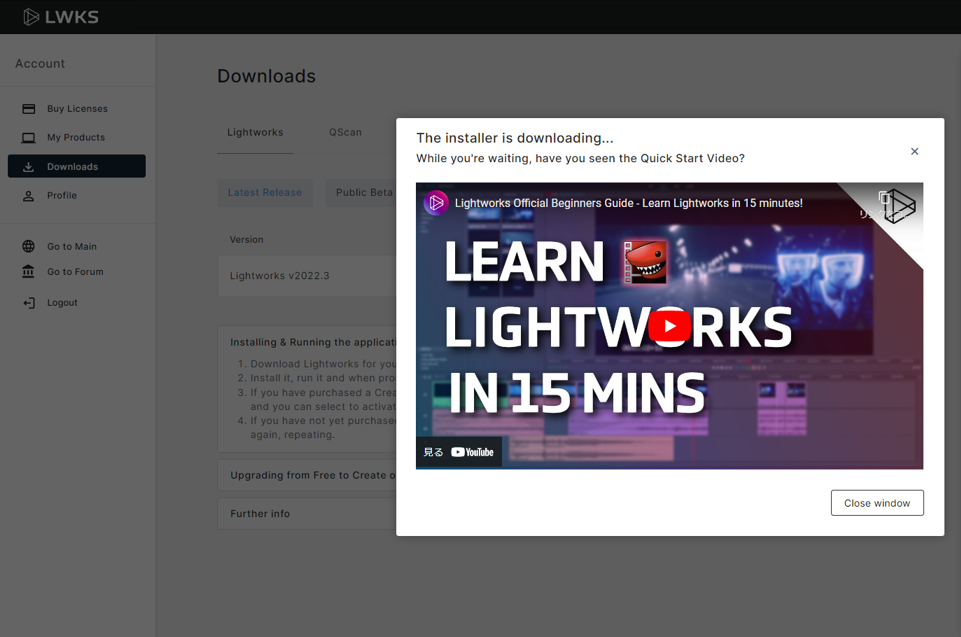Viewport: 961px width, 637px height.
Task: Click the Go to Main globe icon
Action: coord(29,246)
